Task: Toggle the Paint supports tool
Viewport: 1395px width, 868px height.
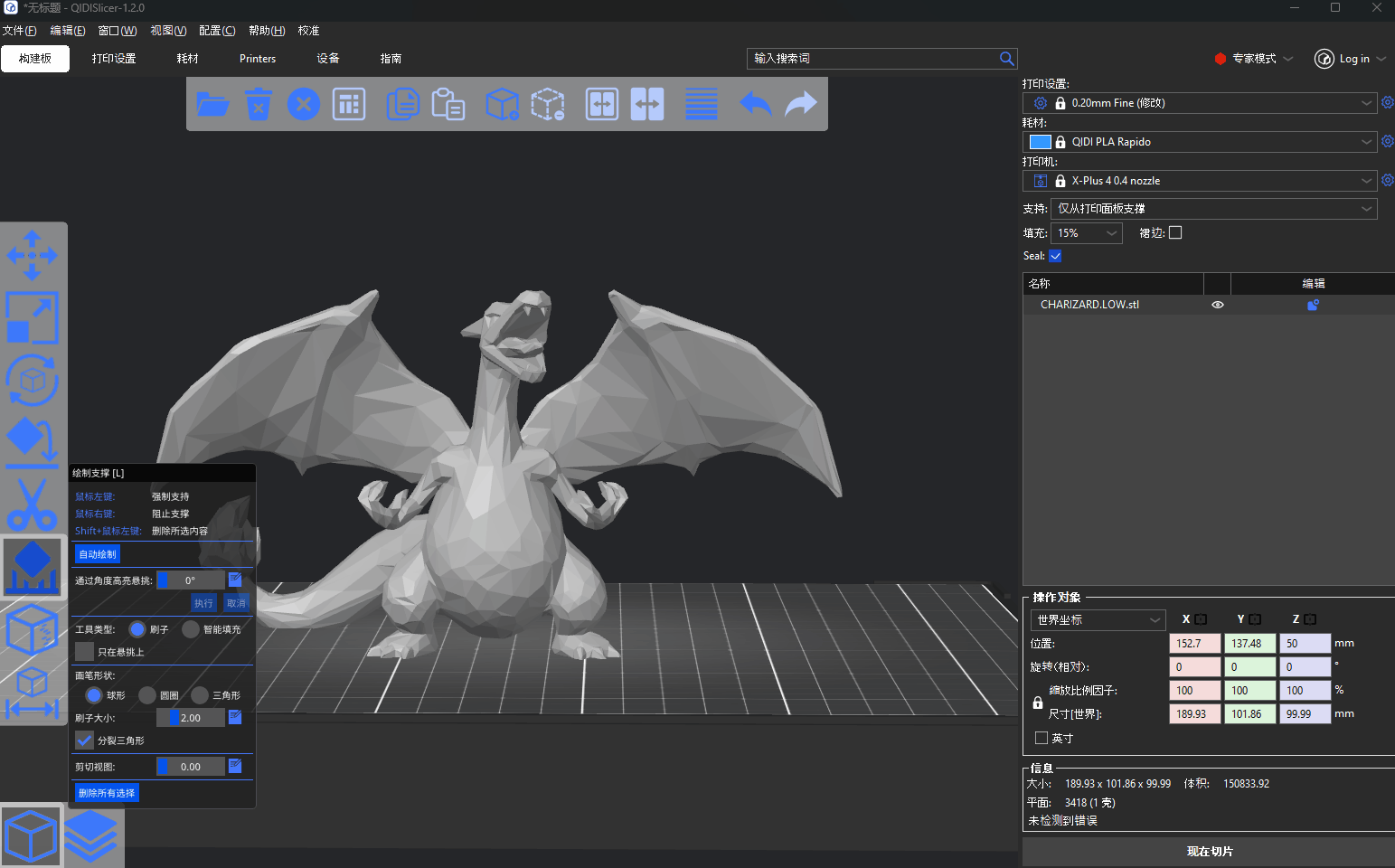Action: 32,567
